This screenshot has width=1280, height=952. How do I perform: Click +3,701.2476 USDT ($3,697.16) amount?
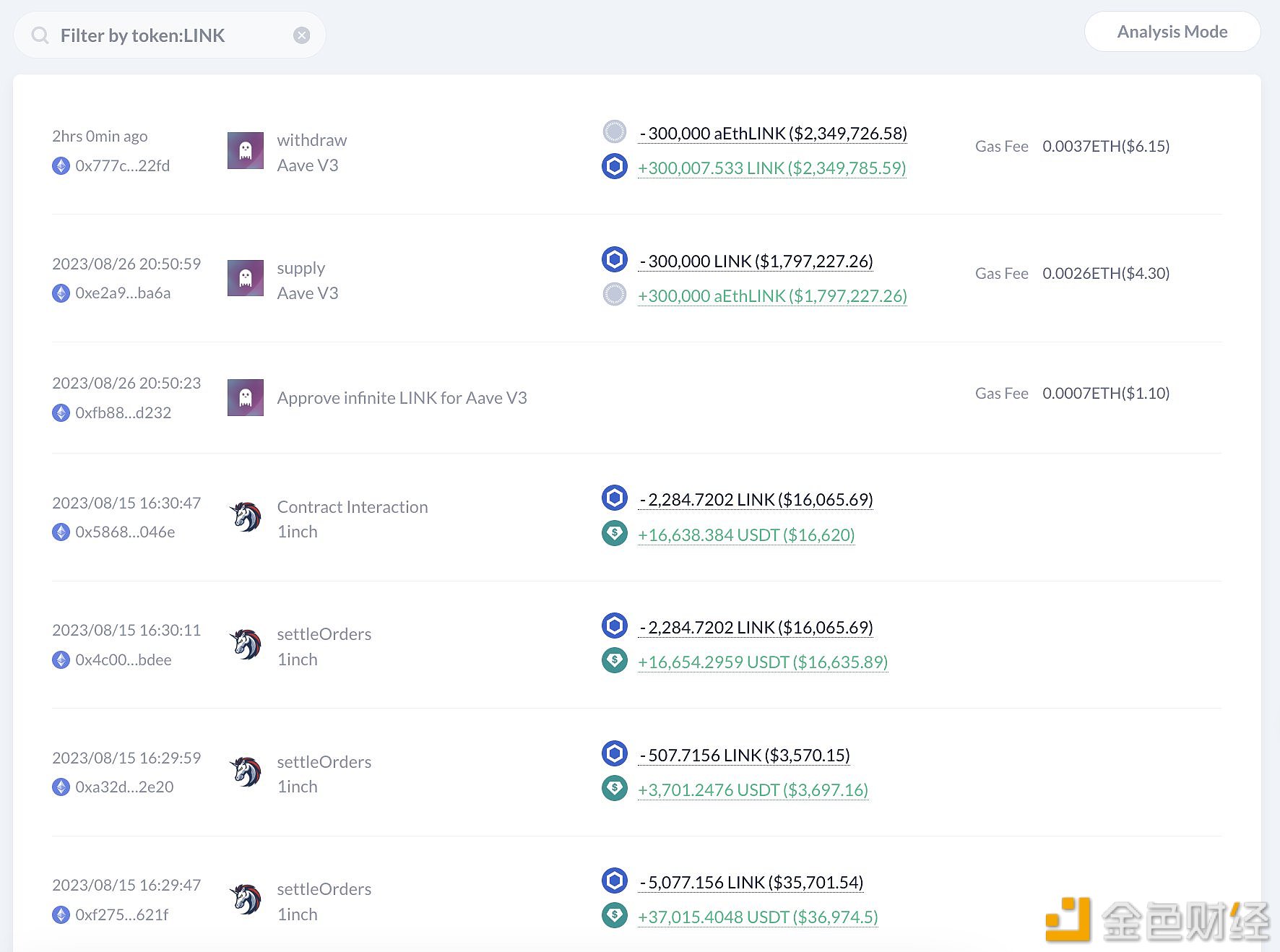tap(753, 790)
